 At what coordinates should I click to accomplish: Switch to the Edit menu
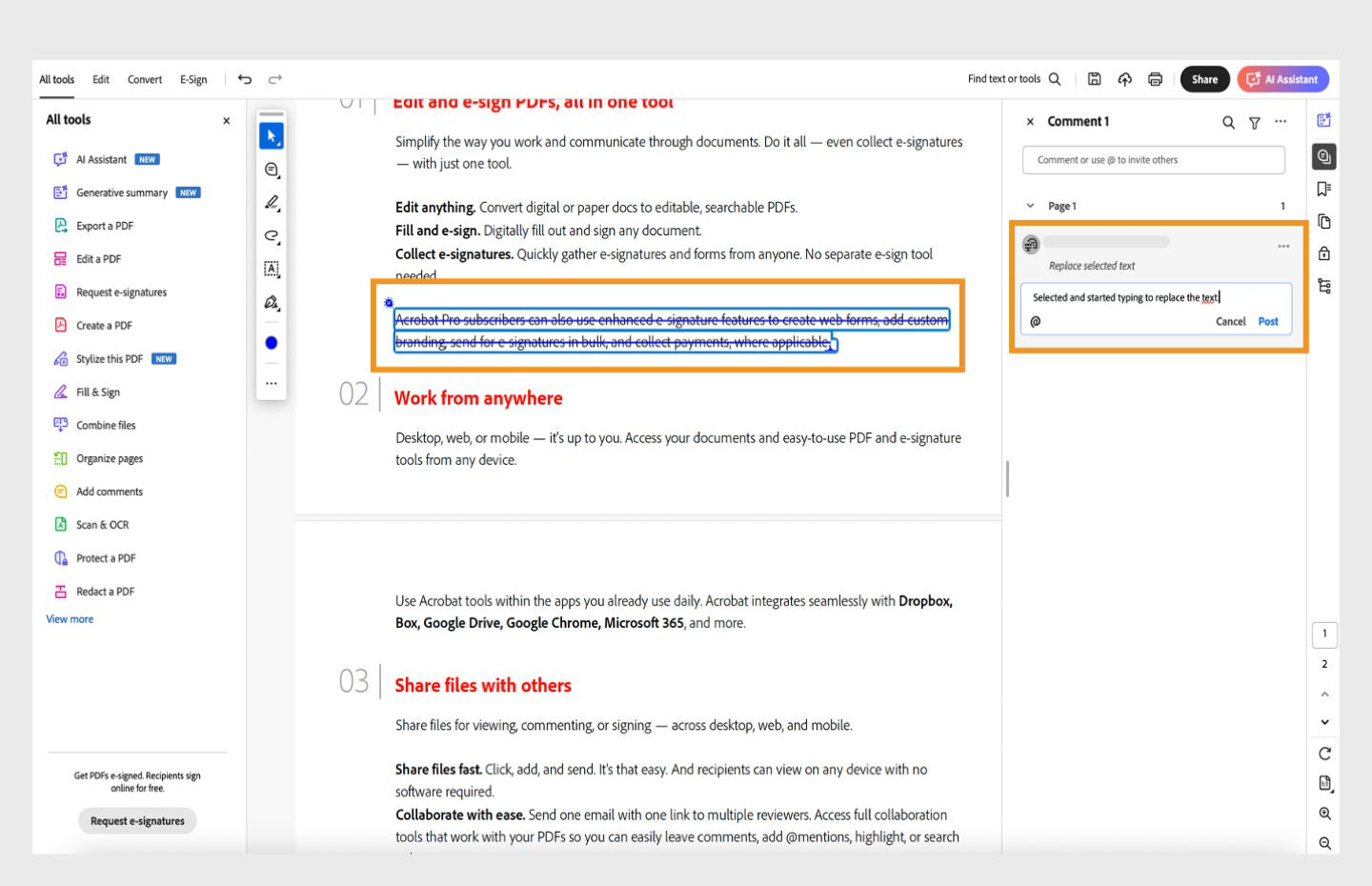100,79
